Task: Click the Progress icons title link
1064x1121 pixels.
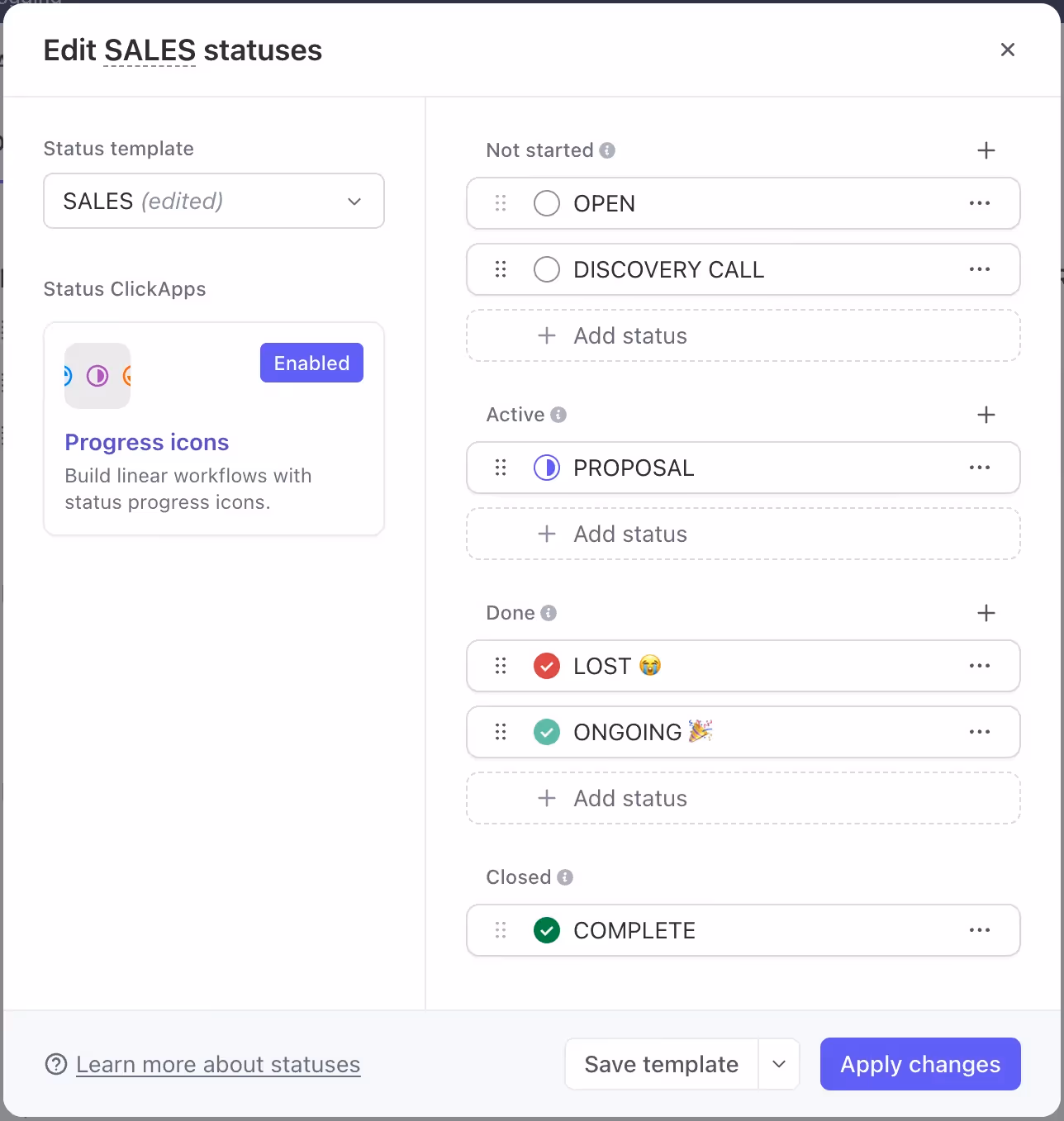Action: 147,443
